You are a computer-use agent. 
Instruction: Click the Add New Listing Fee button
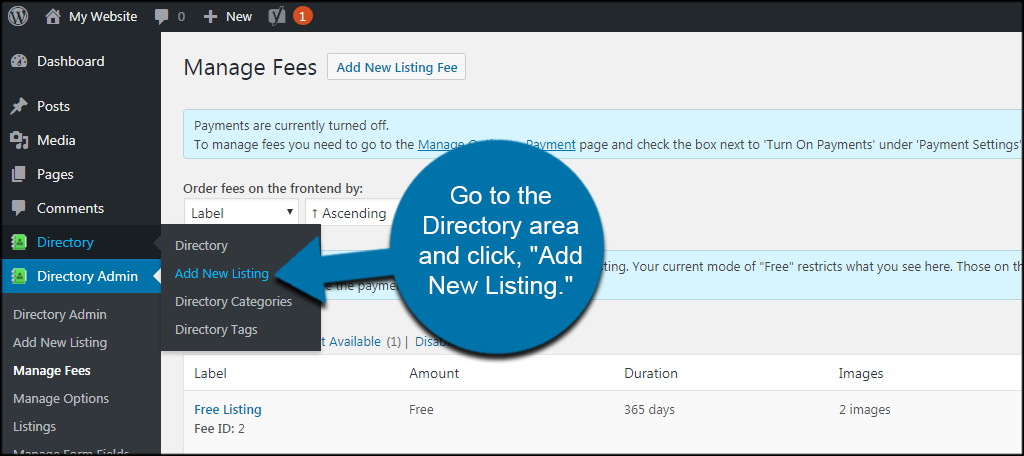[x=396, y=67]
